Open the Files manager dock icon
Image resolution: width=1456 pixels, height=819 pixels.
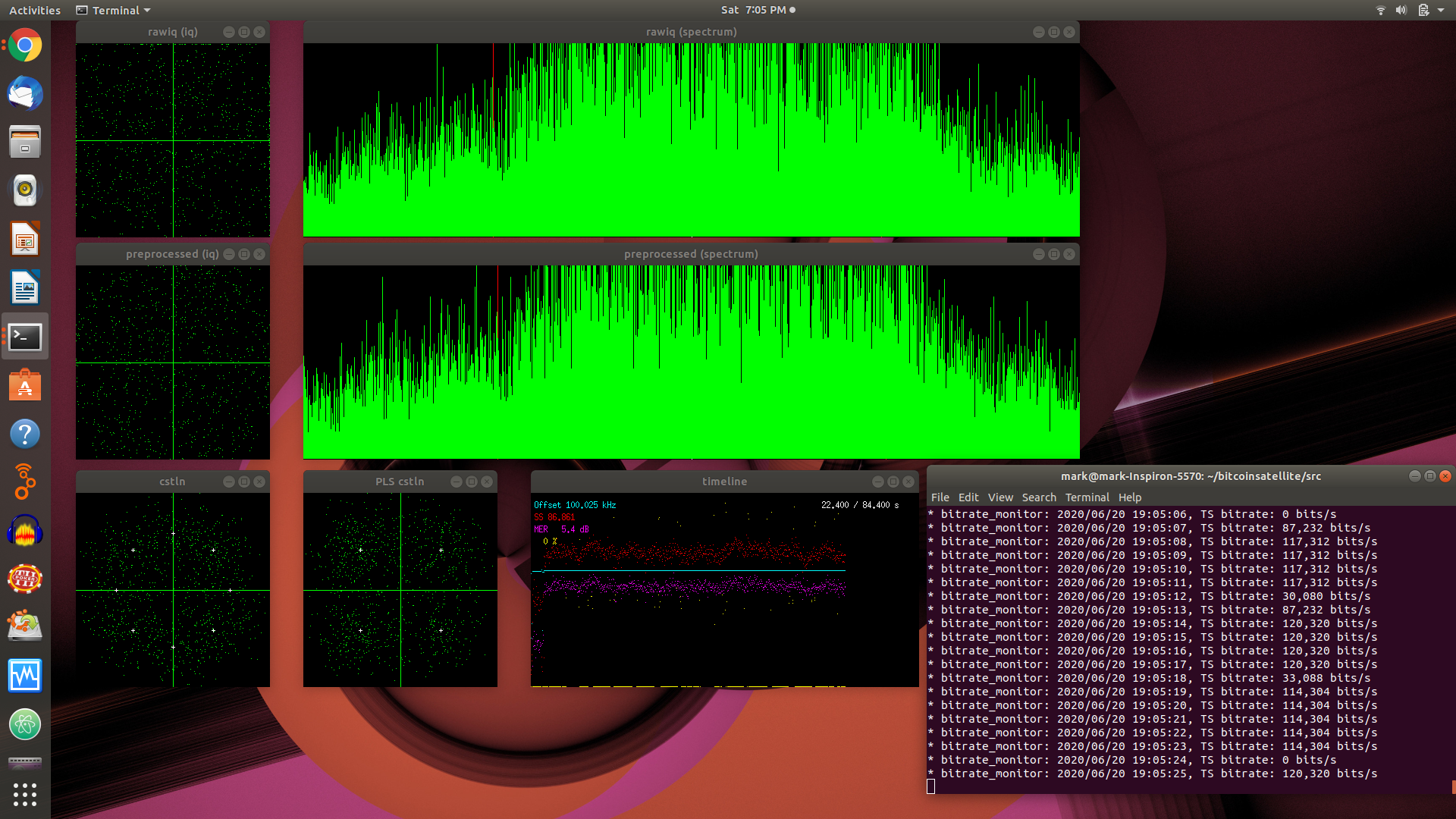coord(25,143)
